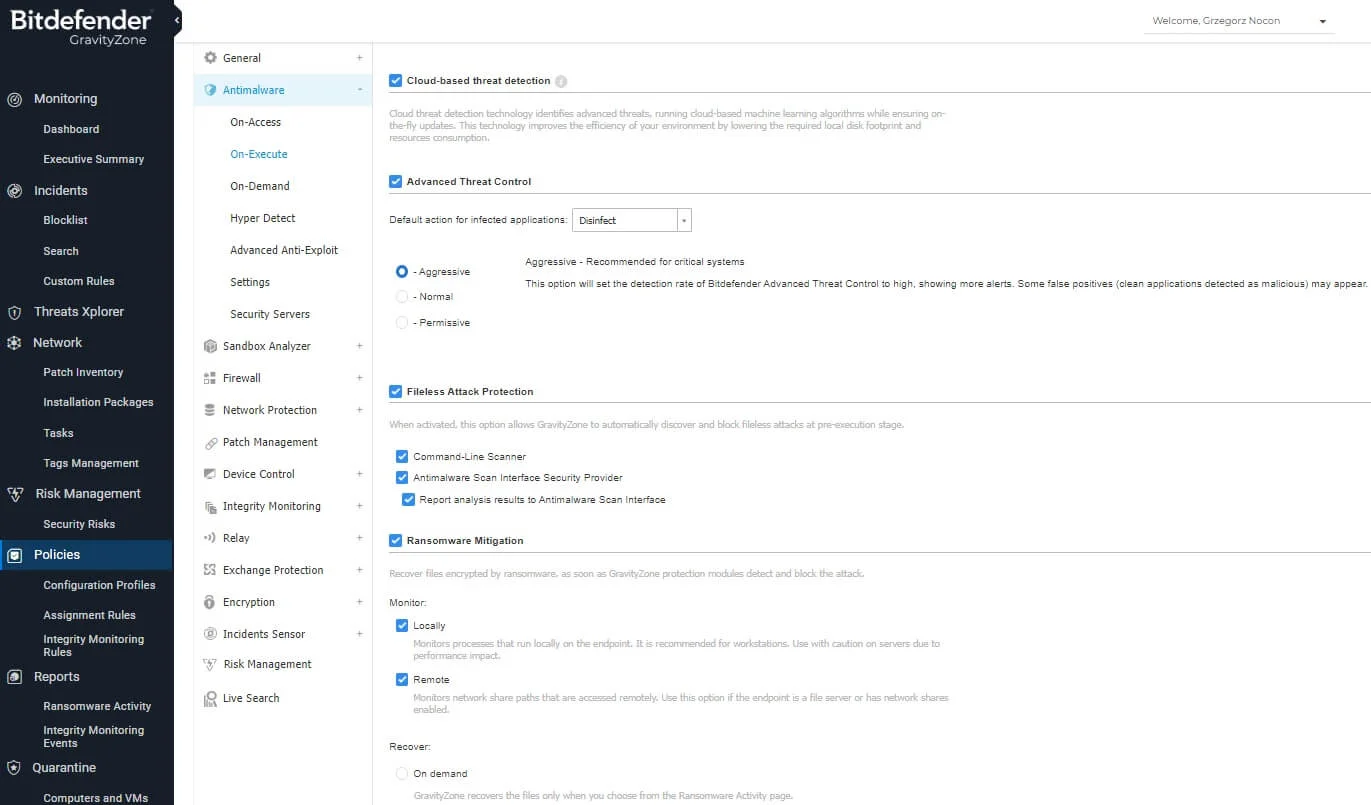
Task: Select the Threats Xplorer icon
Action: (12, 311)
